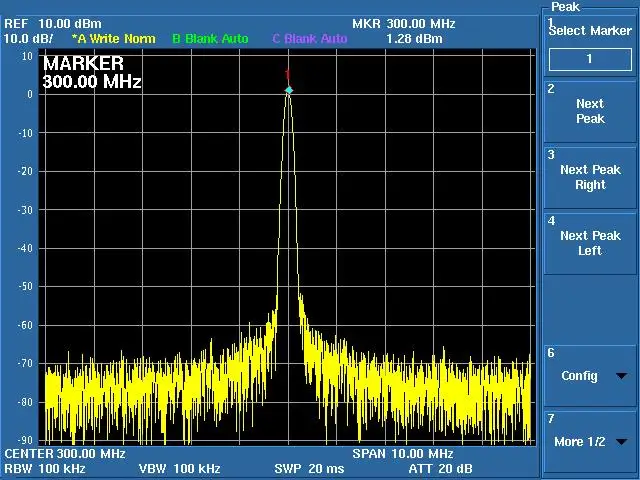
Task: Click the -90 y-axis tick label
Action: point(24,440)
